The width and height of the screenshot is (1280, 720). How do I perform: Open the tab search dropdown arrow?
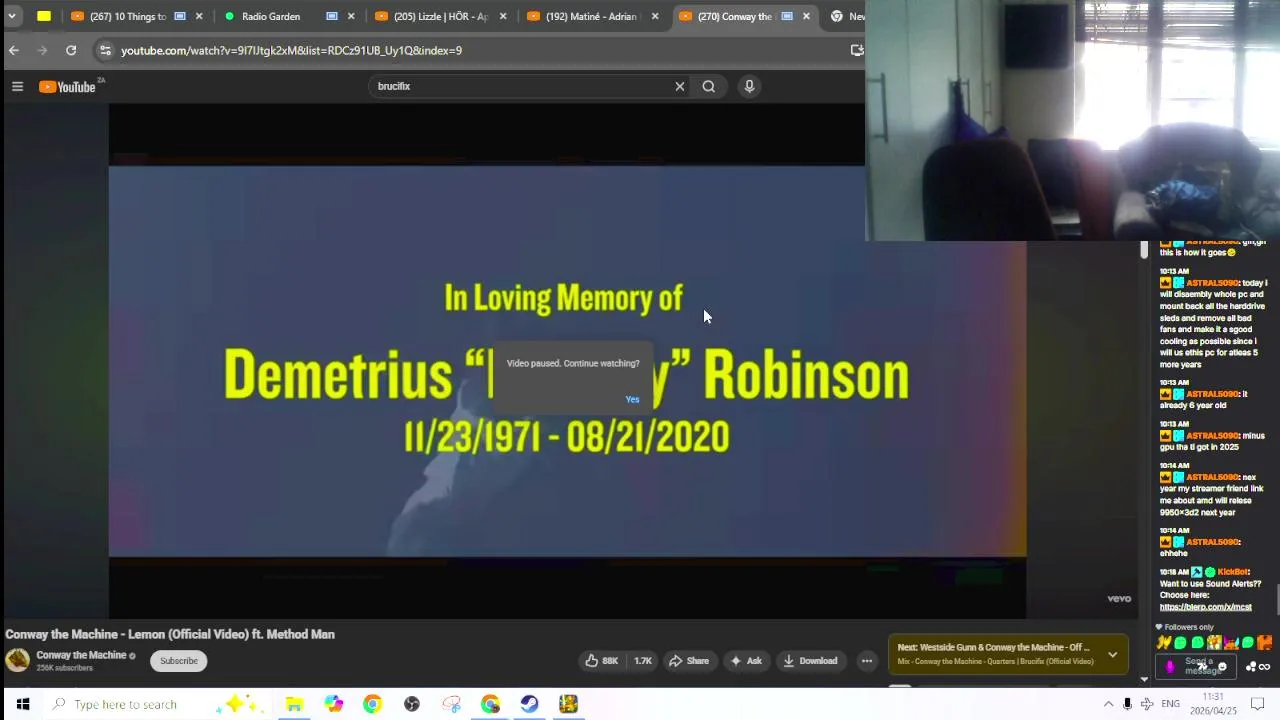[x=12, y=16]
